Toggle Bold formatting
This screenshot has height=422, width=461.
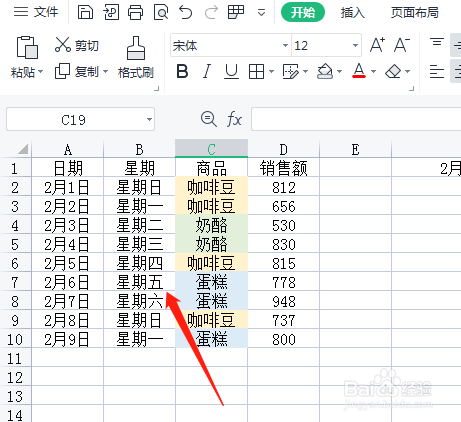click(182, 71)
